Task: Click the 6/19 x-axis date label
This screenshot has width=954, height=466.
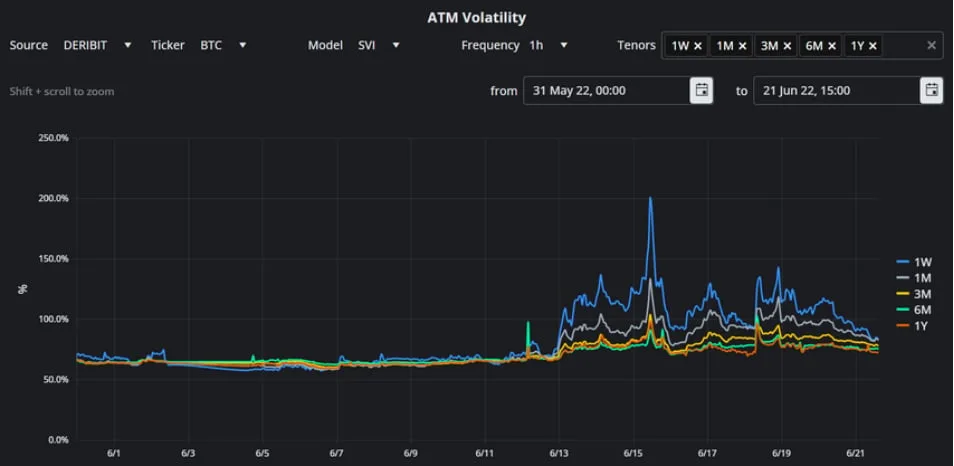Action: click(782, 454)
